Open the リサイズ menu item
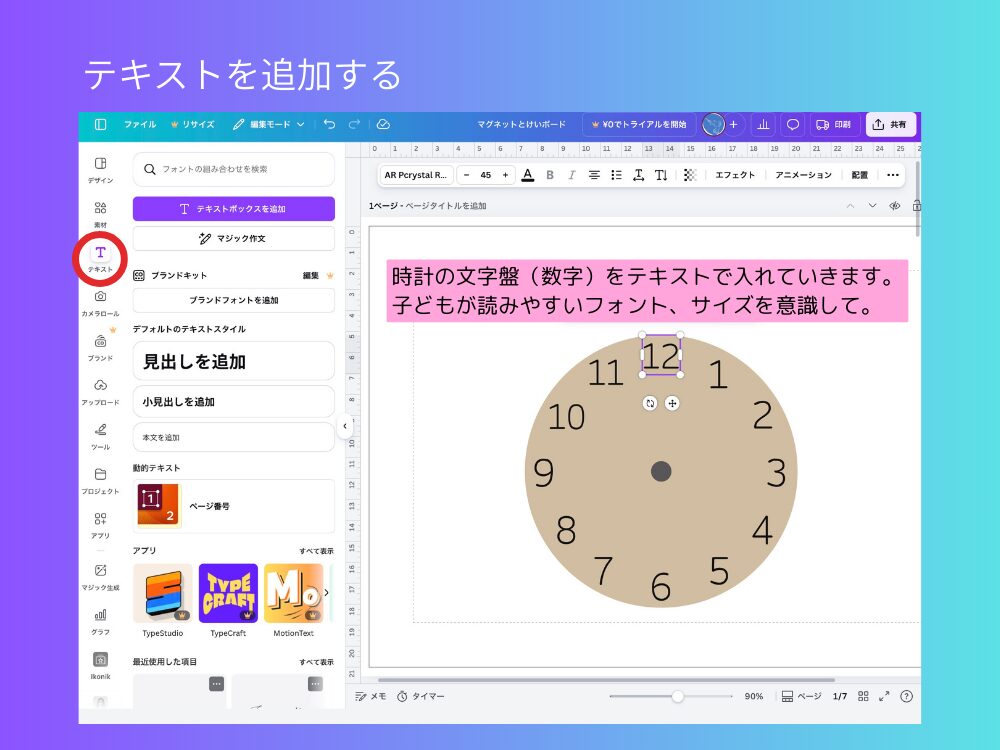 [194, 125]
